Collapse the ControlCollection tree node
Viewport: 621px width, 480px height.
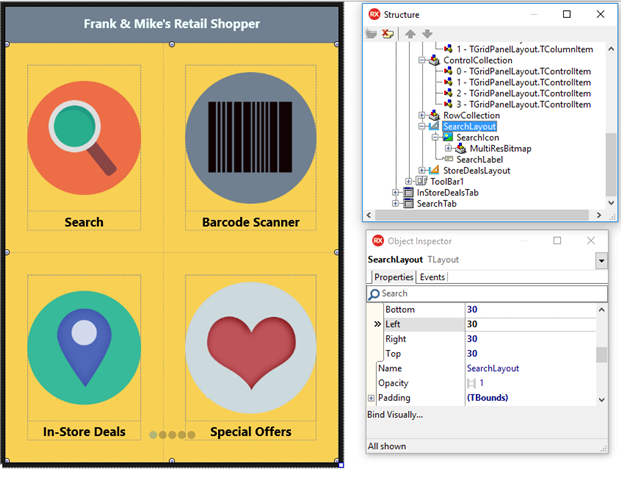422,60
